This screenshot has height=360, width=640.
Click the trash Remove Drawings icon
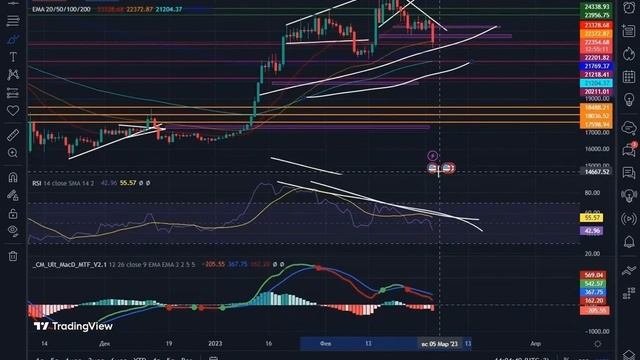pyautogui.click(x=13, y=256)
